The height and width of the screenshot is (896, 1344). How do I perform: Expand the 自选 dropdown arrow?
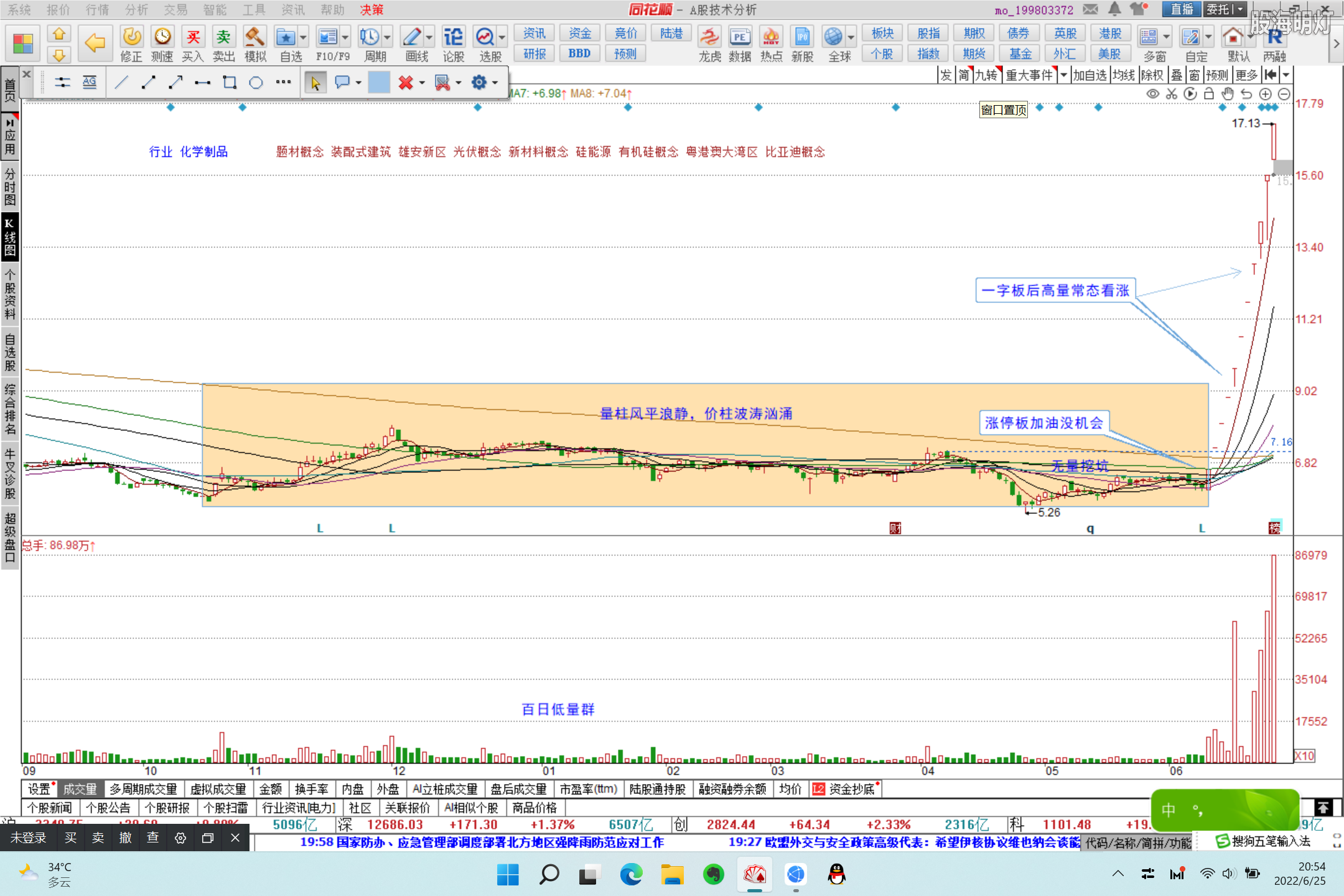point(303,37)
